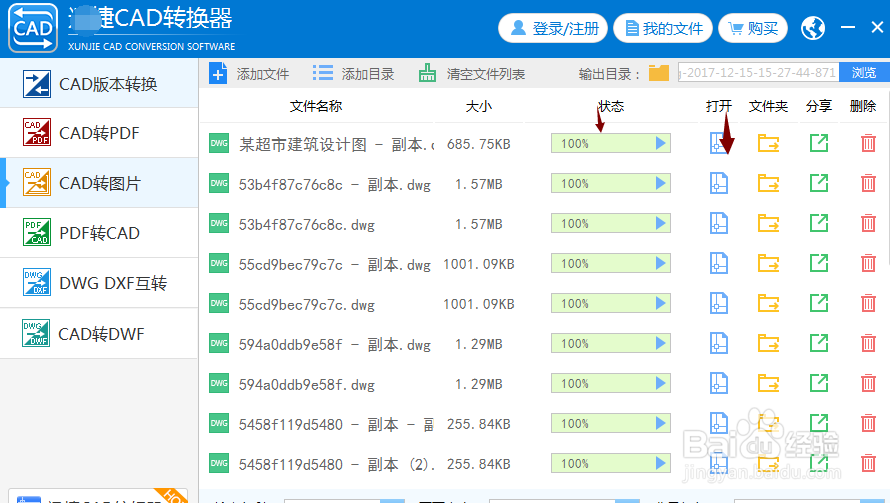Open converted 53b4f87c76c8c - 副本.dwg file
This screenshot has height=503, width=890.
[x=719, y=183]
